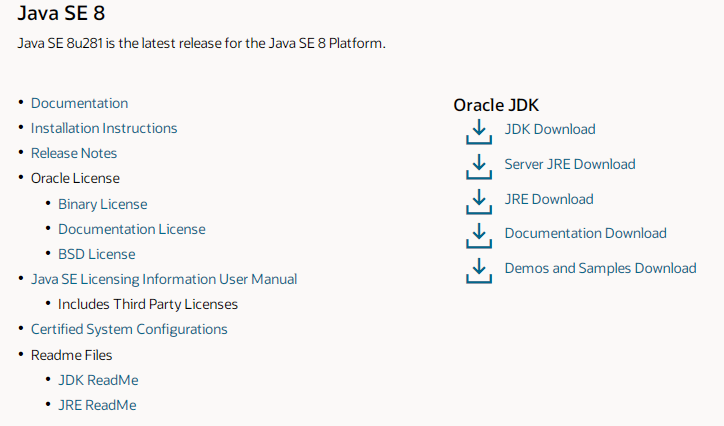The width and height of the screenshot is (724, 426).
Task: Open the Server JRE Download link
Action: (x=570, y=164)
